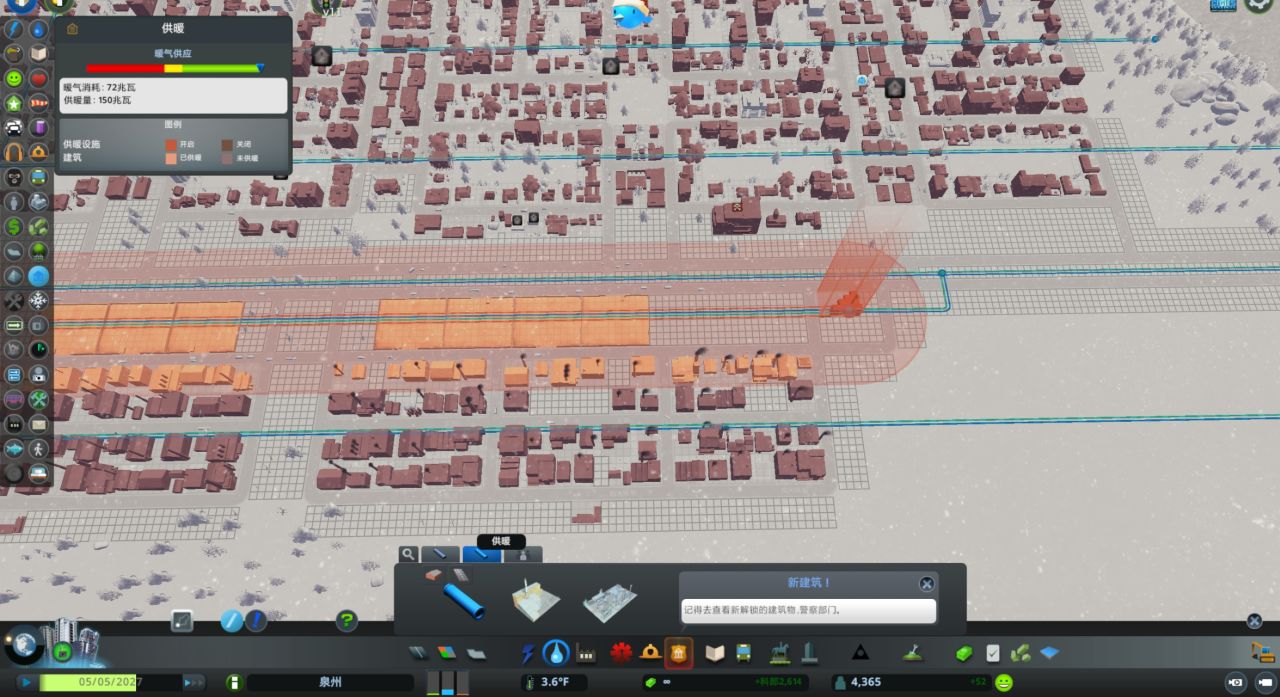Image resolution: width=1280 pixels, height=697 pixels.
Task: Click the 未供暖 legend color swatch
Action: pos(227,158)
